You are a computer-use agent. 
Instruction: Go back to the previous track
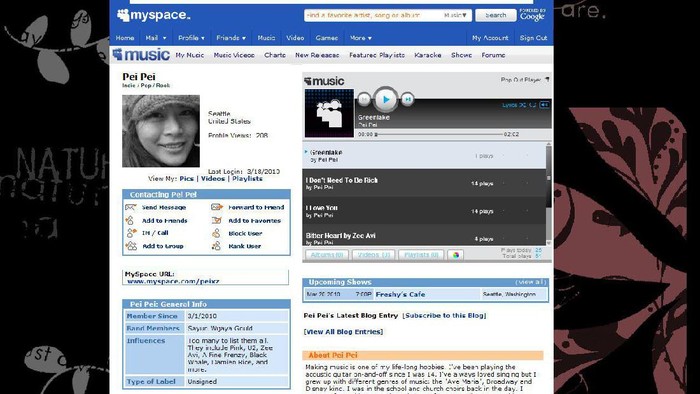(x=364, y=99)
